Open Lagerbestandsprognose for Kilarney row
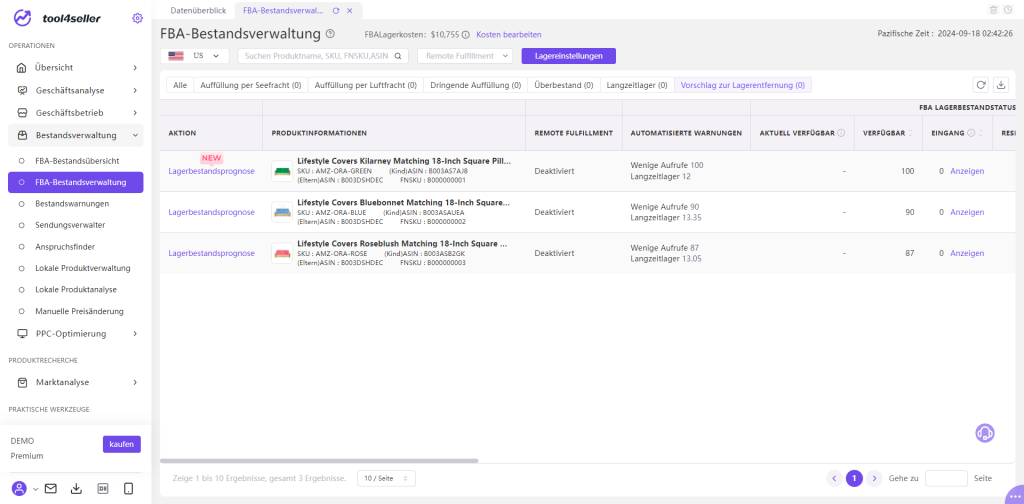The image size is (1024, 504). pyautogui.click(x=212, y=171)
